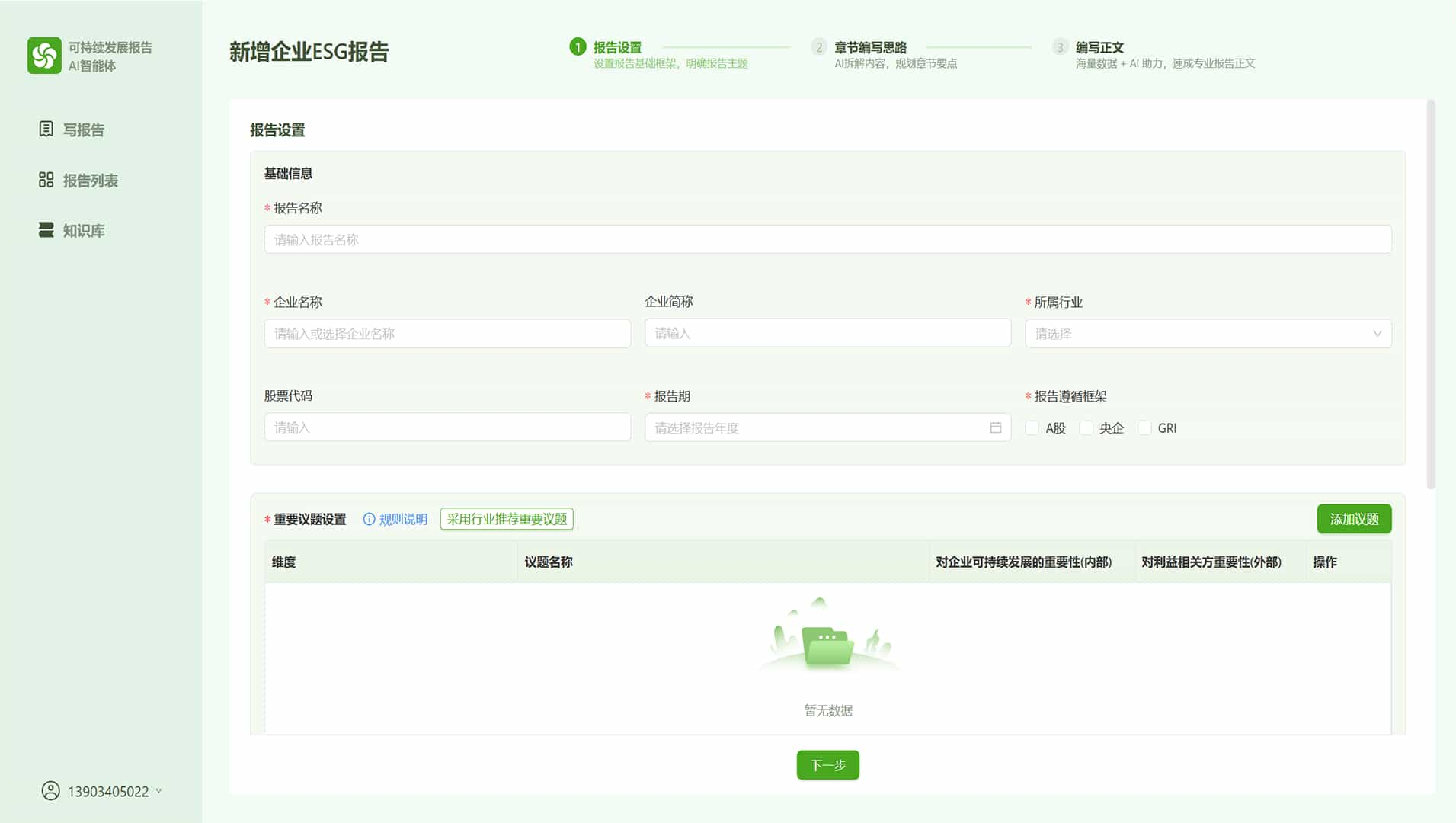Click the green app logo icon

[44, 56]
